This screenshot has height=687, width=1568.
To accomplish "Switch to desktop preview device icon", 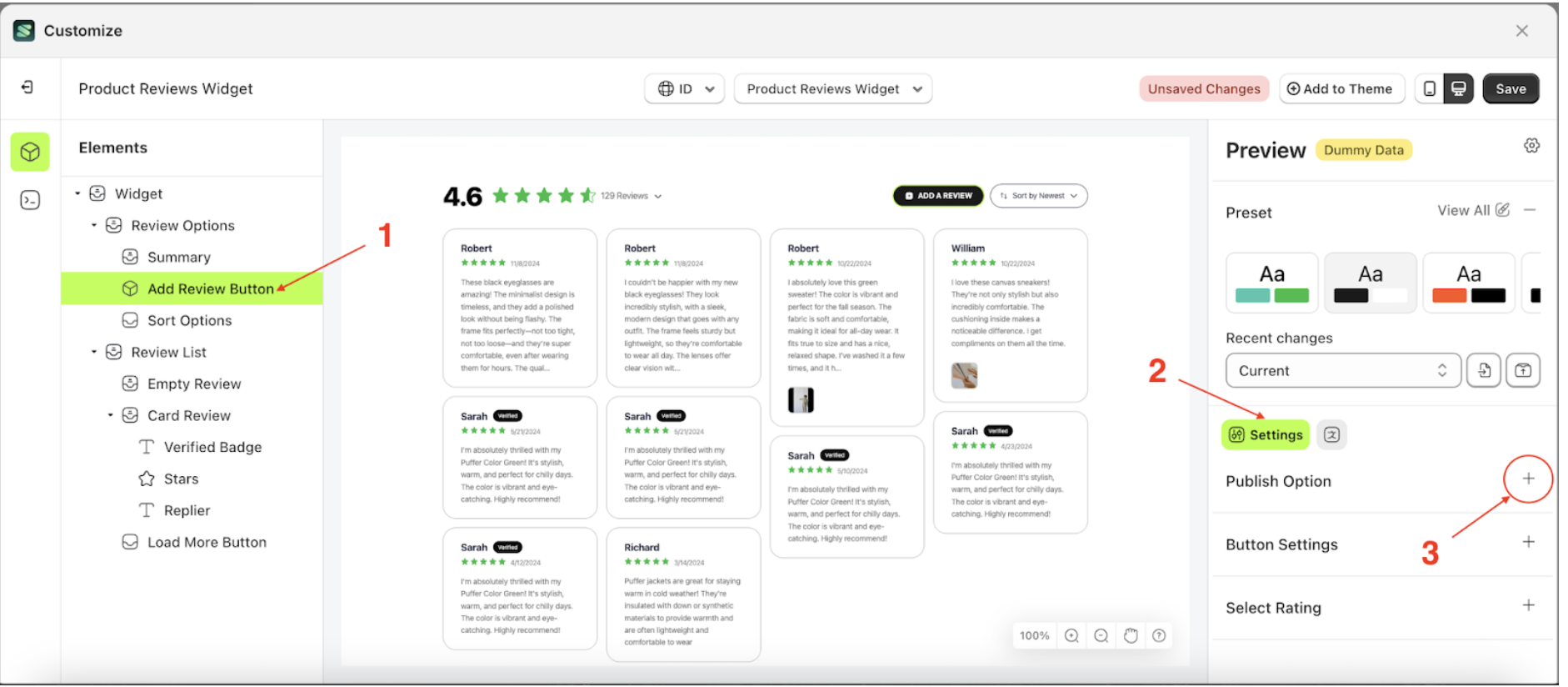I will pos(1459,88).
